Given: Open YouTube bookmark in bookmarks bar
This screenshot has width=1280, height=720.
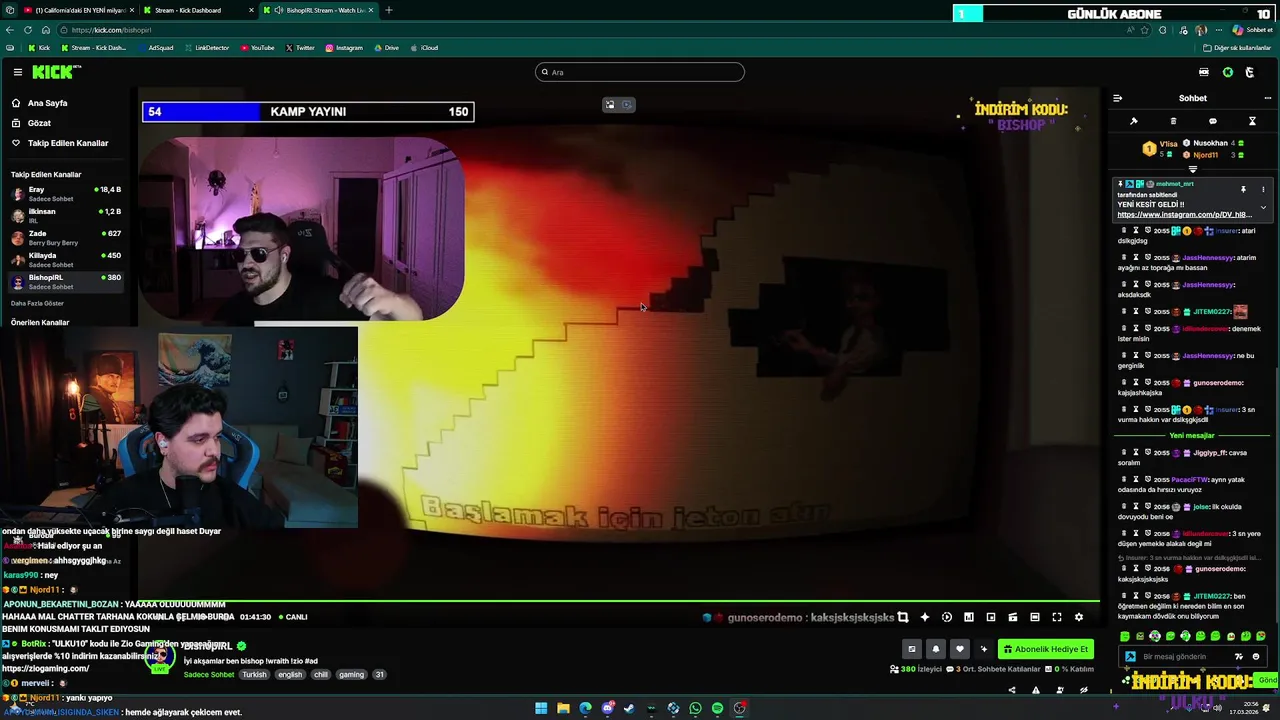Looking at the screenshot, I should coord(257,48).
